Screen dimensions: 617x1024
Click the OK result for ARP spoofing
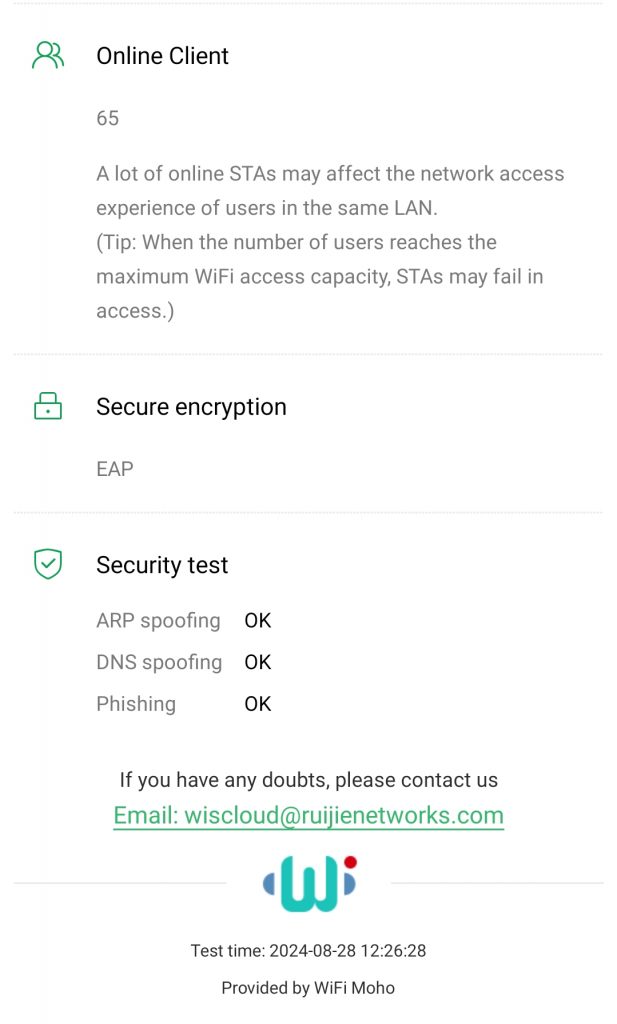coord(258,620)
